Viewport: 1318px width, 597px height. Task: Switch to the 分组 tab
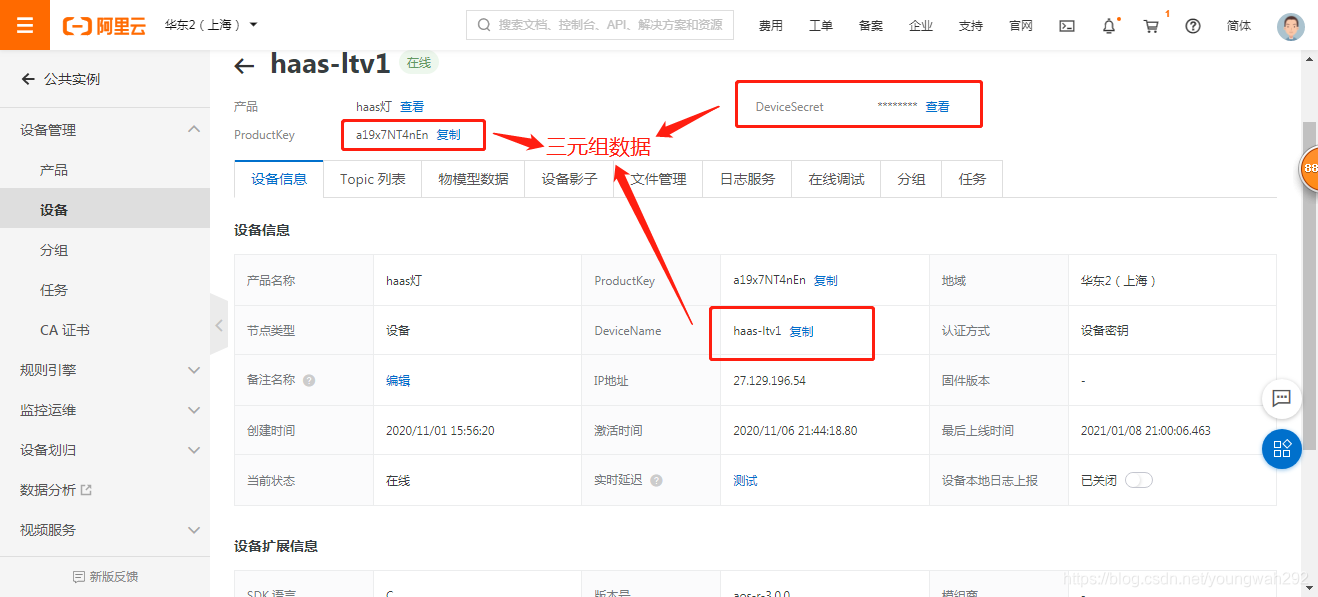coord(911,179)
